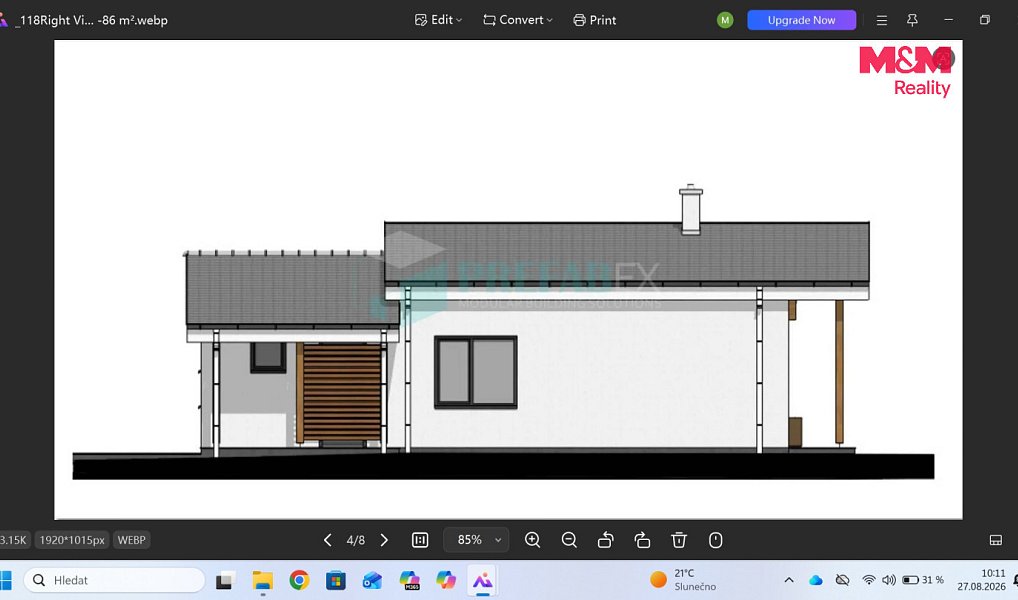
Task: Click the battery 31 % indicator
Action: [x=923, y=580]
